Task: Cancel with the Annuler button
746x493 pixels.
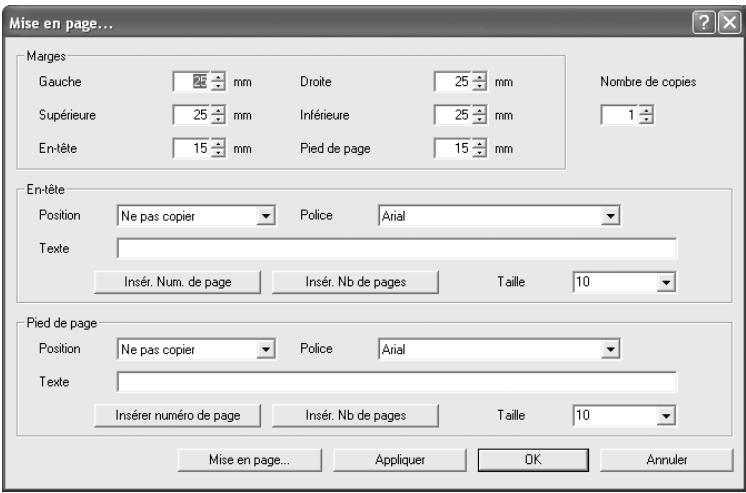Action: point(667,460)
